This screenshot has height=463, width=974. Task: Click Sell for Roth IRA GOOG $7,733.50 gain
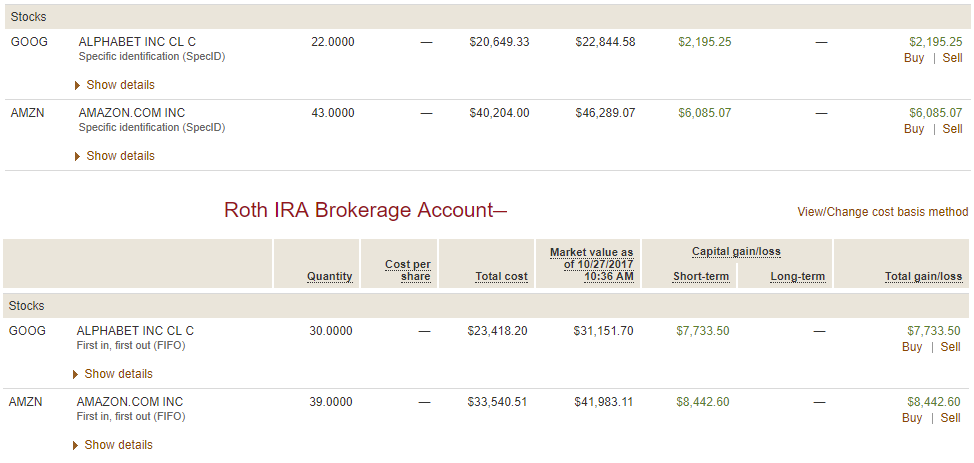click(950, 347)
